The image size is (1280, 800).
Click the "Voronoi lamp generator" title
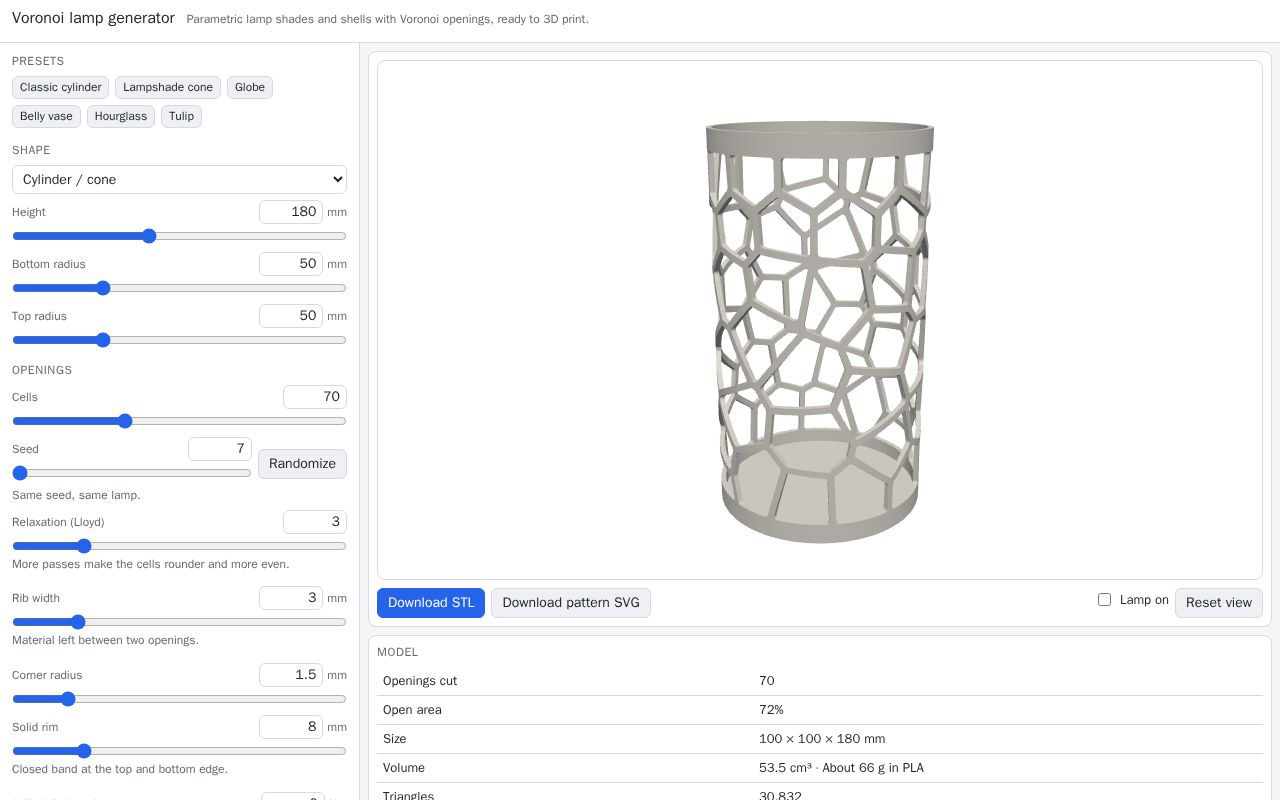(x=93, y=18)
